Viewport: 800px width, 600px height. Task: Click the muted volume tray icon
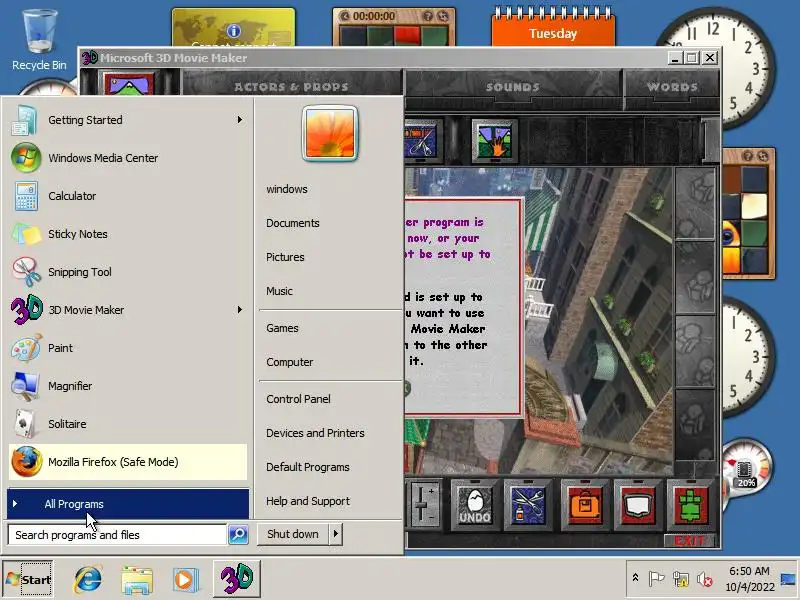[x=705, y=579]
